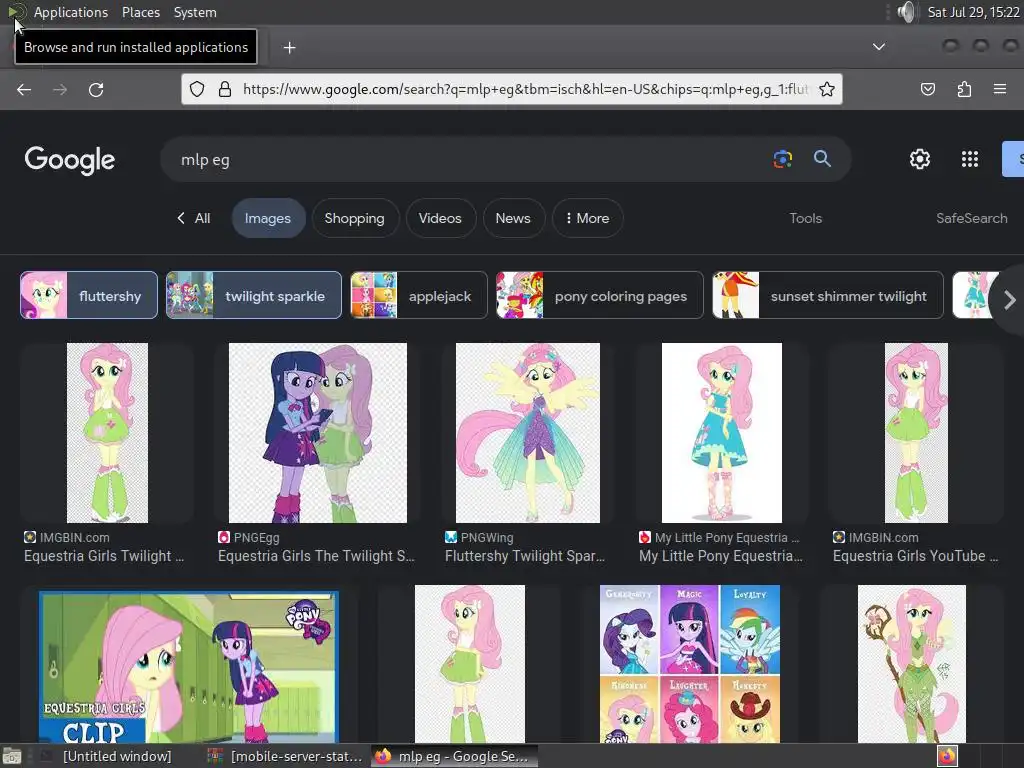Open IMGBIN Equestria Girls YouTube image

click(x=916, y=432)
